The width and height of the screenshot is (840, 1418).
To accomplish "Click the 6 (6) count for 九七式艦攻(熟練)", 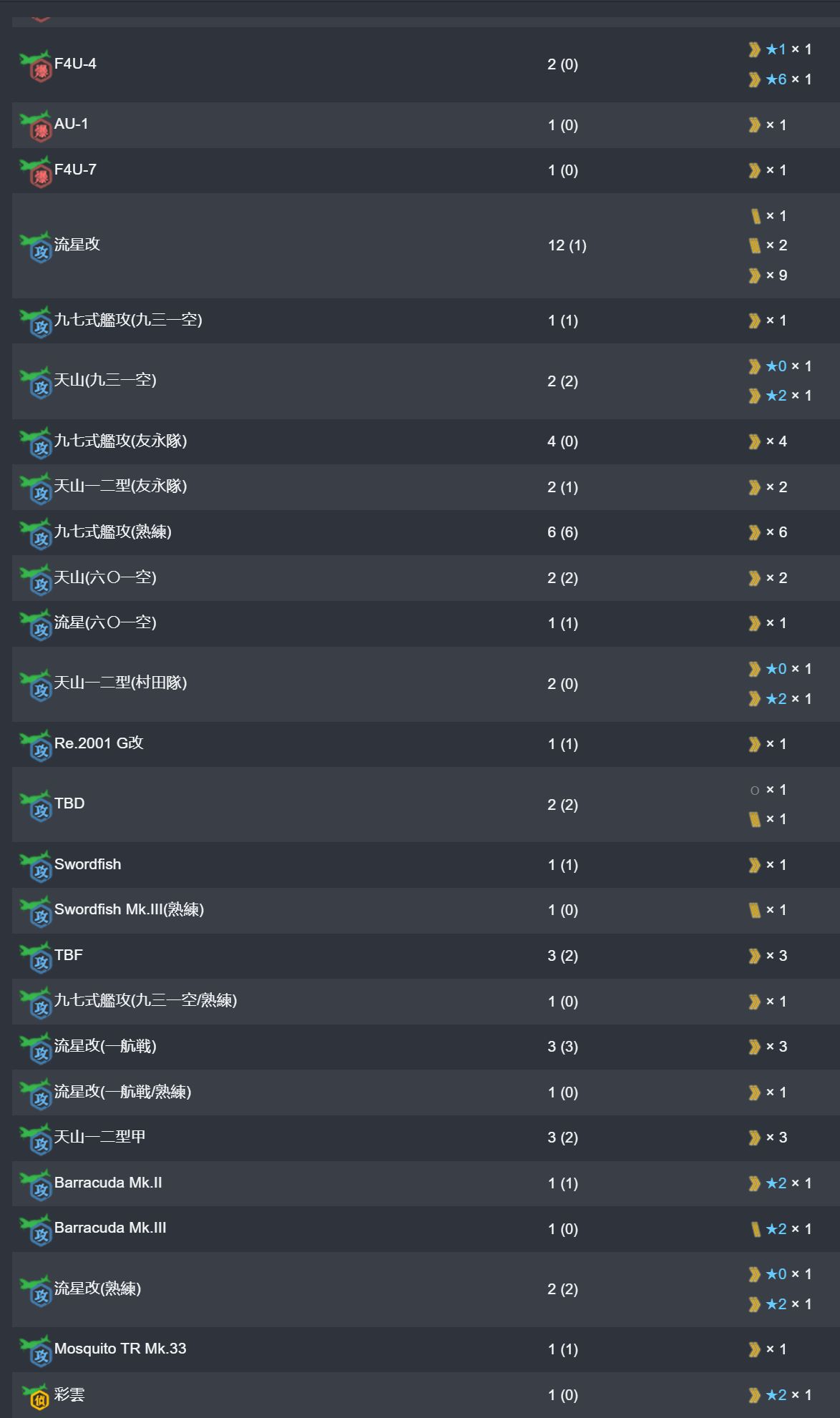I will pos(562,532).
